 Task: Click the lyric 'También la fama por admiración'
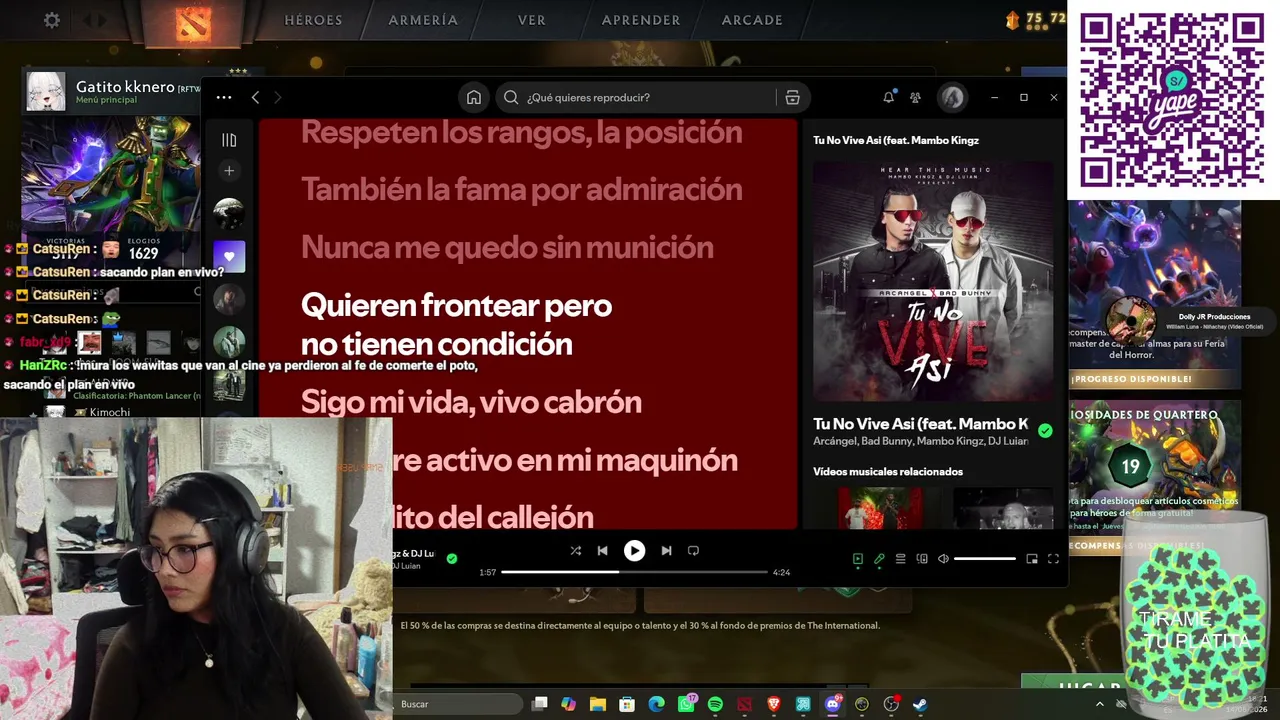521,189
